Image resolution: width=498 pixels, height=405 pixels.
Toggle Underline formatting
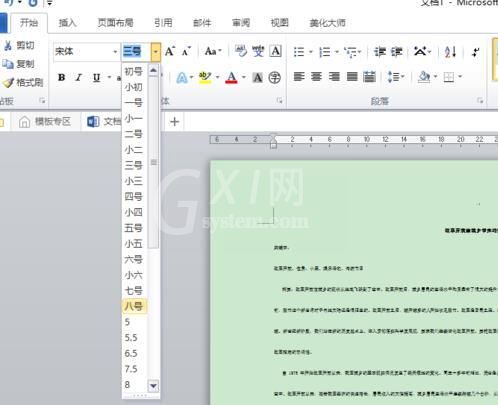pyautogui.click(x=96, y=77)
